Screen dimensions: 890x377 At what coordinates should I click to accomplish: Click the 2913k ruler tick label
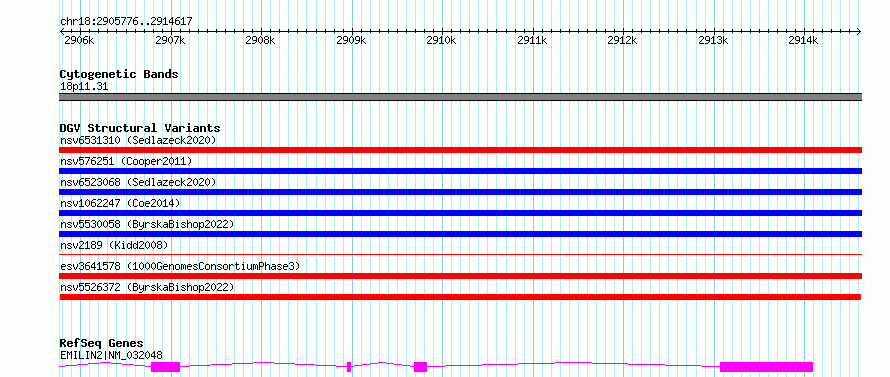[713, 41]
